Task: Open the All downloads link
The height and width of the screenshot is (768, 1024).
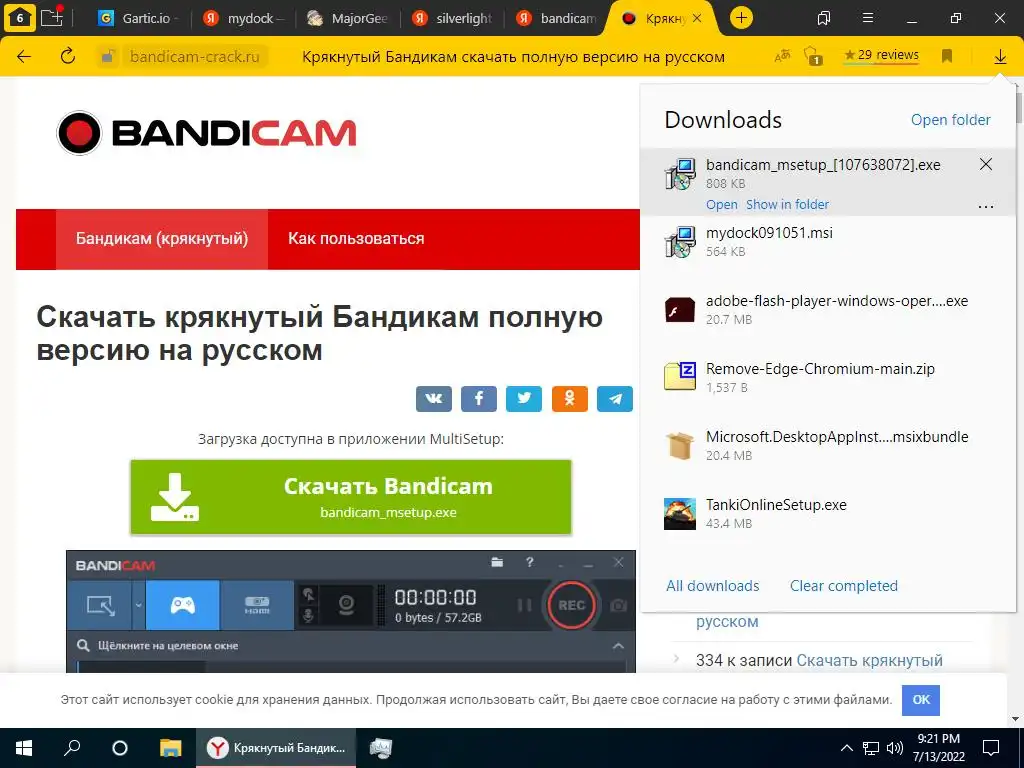Action: coord(712,586)
